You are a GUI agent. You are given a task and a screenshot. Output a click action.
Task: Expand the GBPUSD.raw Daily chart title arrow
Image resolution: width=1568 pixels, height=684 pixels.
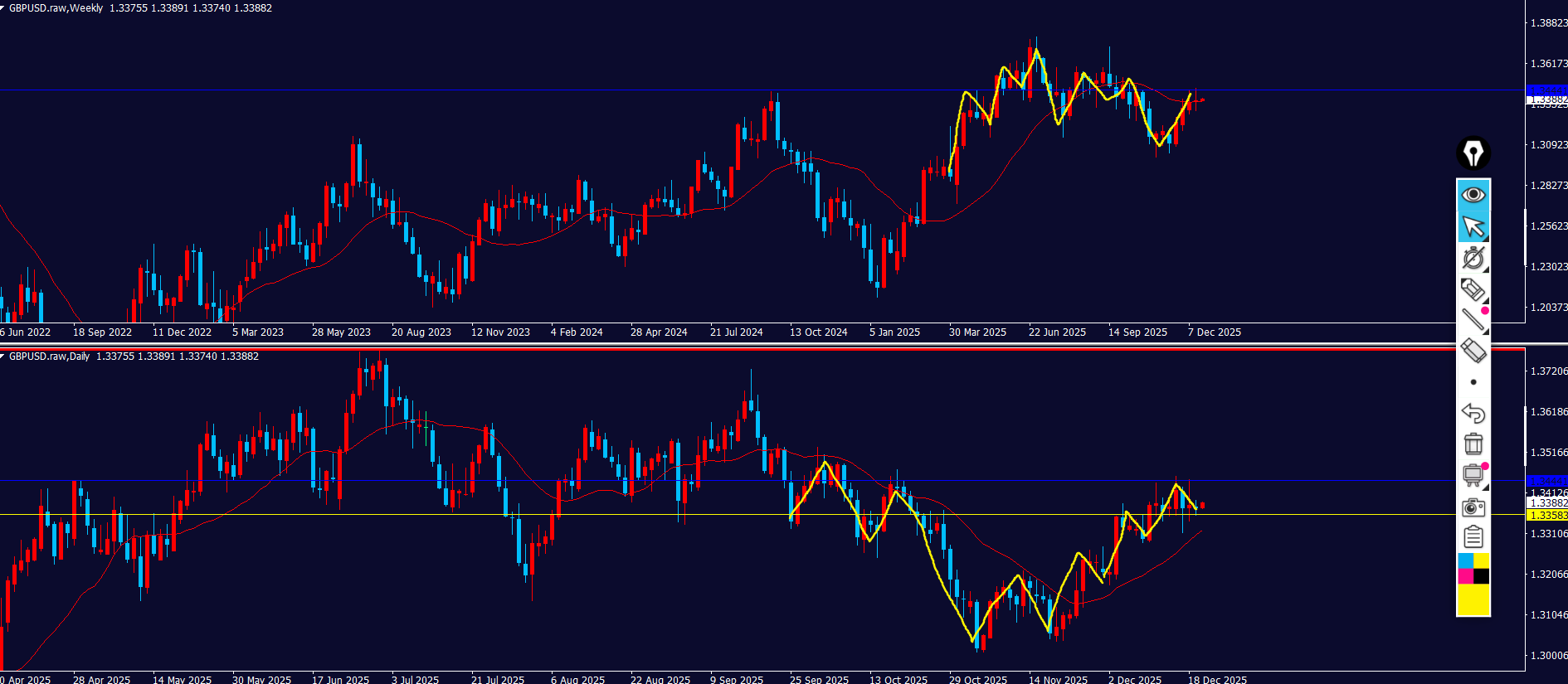pos(3,356)
